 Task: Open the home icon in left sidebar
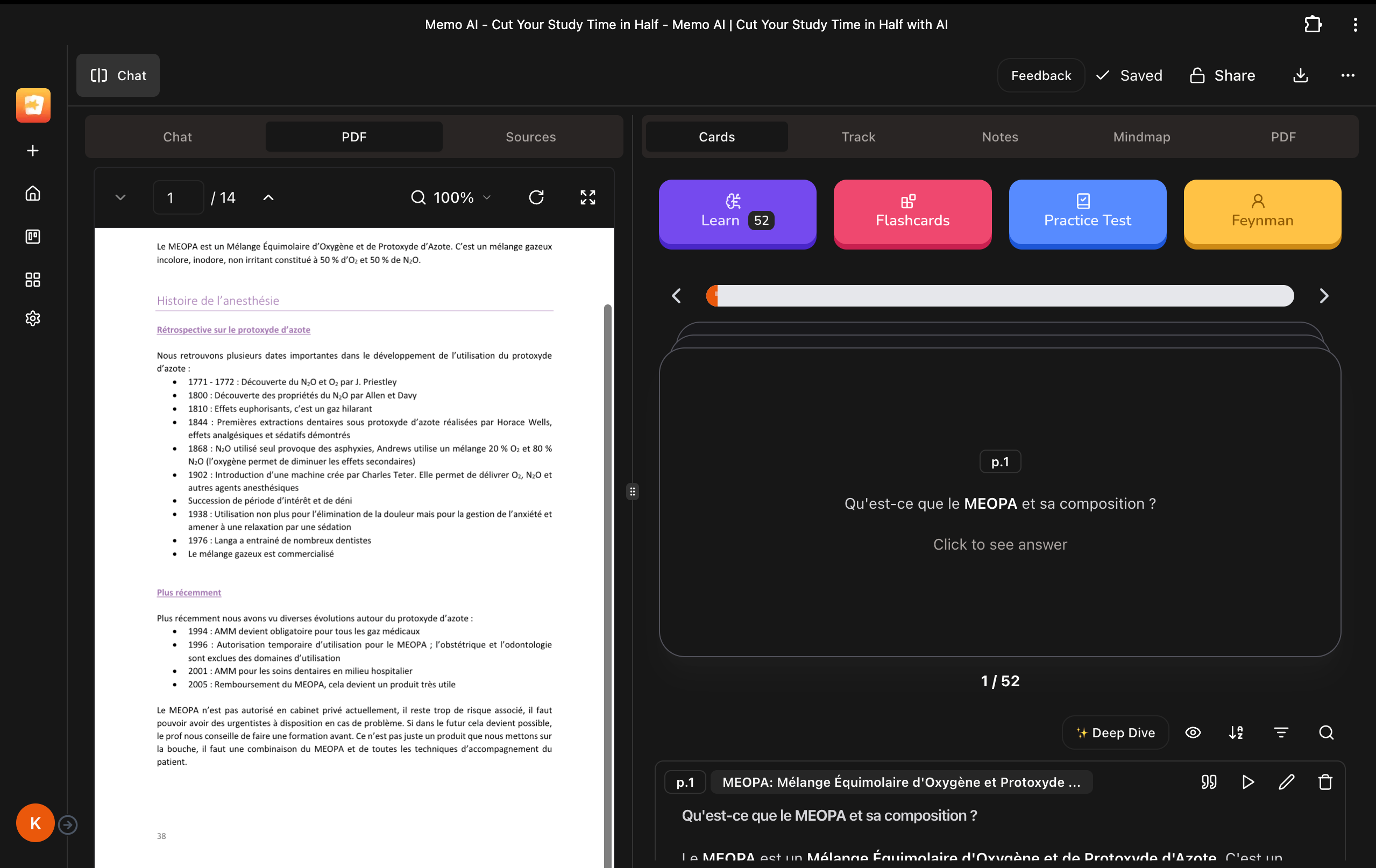[x=33, y=193]
